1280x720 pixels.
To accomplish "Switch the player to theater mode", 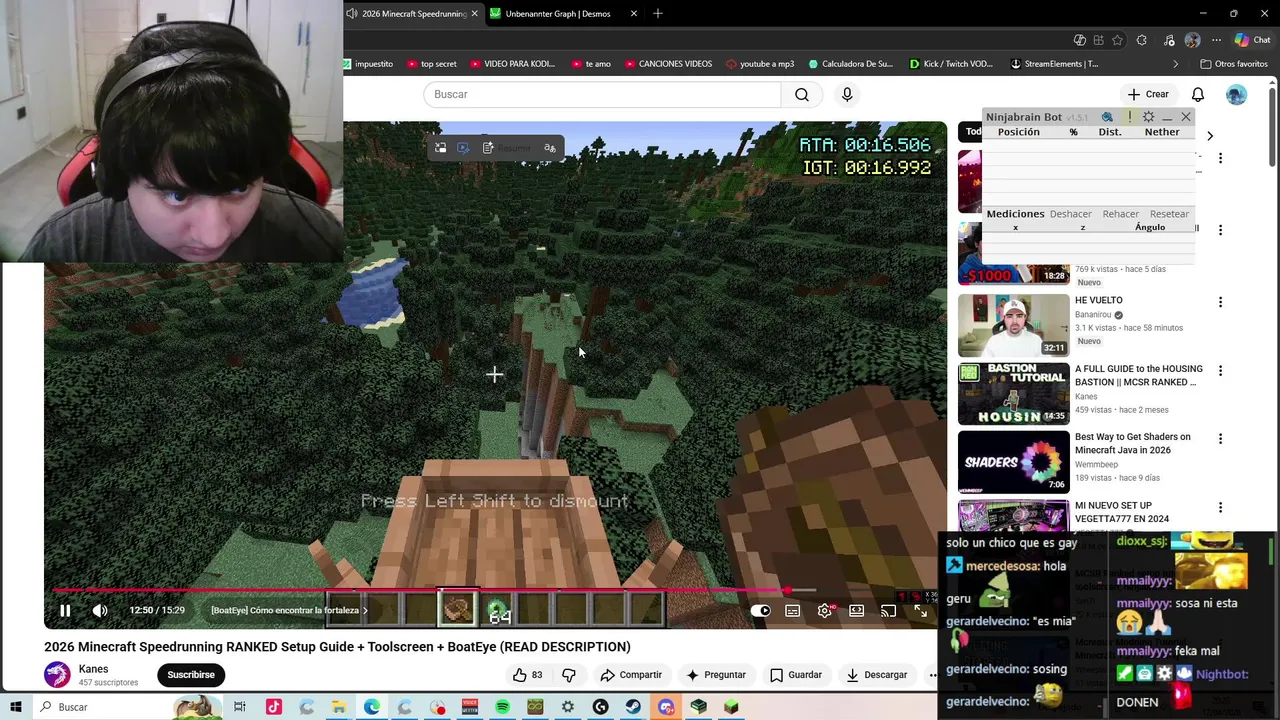I will point(857,610).
